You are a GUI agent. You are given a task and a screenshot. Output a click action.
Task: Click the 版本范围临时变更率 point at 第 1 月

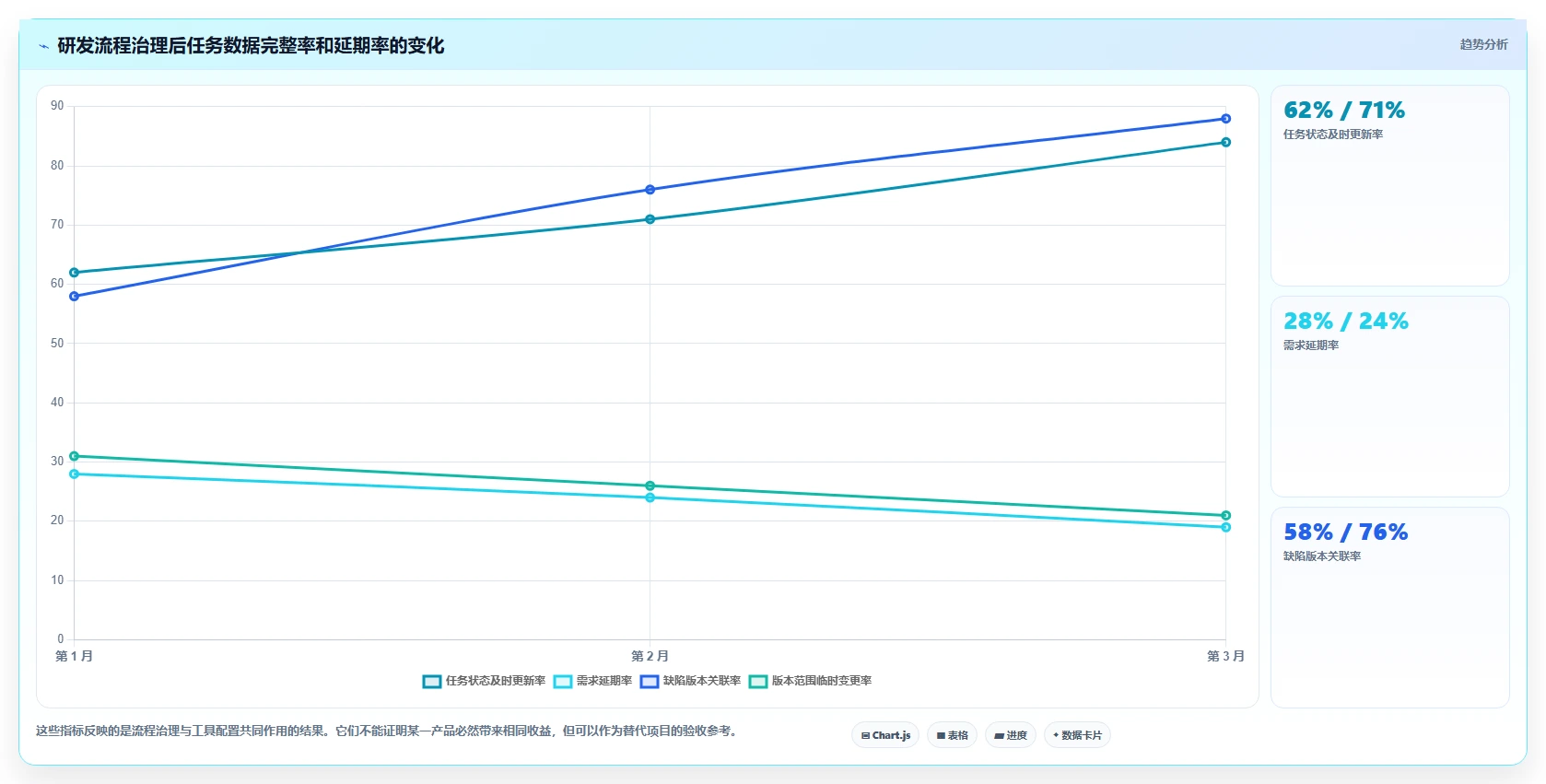coord(75,456)
